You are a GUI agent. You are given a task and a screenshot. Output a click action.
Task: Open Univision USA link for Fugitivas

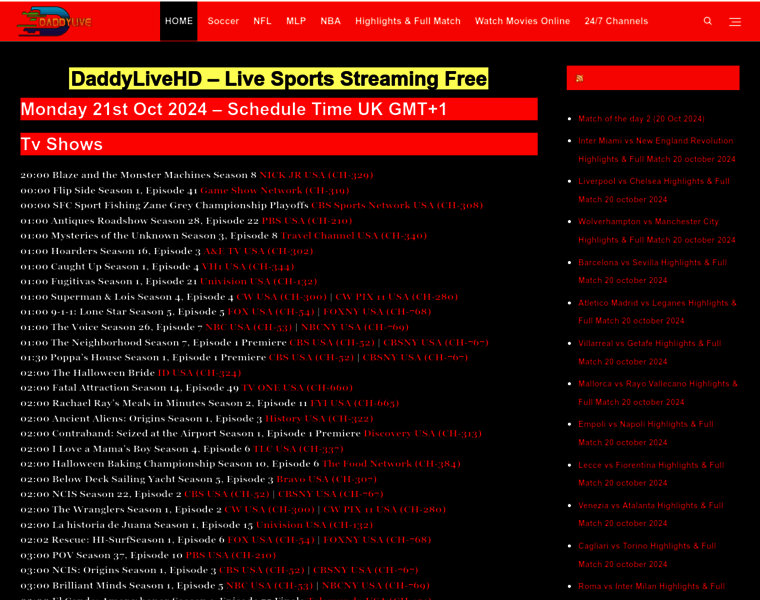tap(258, 282)
